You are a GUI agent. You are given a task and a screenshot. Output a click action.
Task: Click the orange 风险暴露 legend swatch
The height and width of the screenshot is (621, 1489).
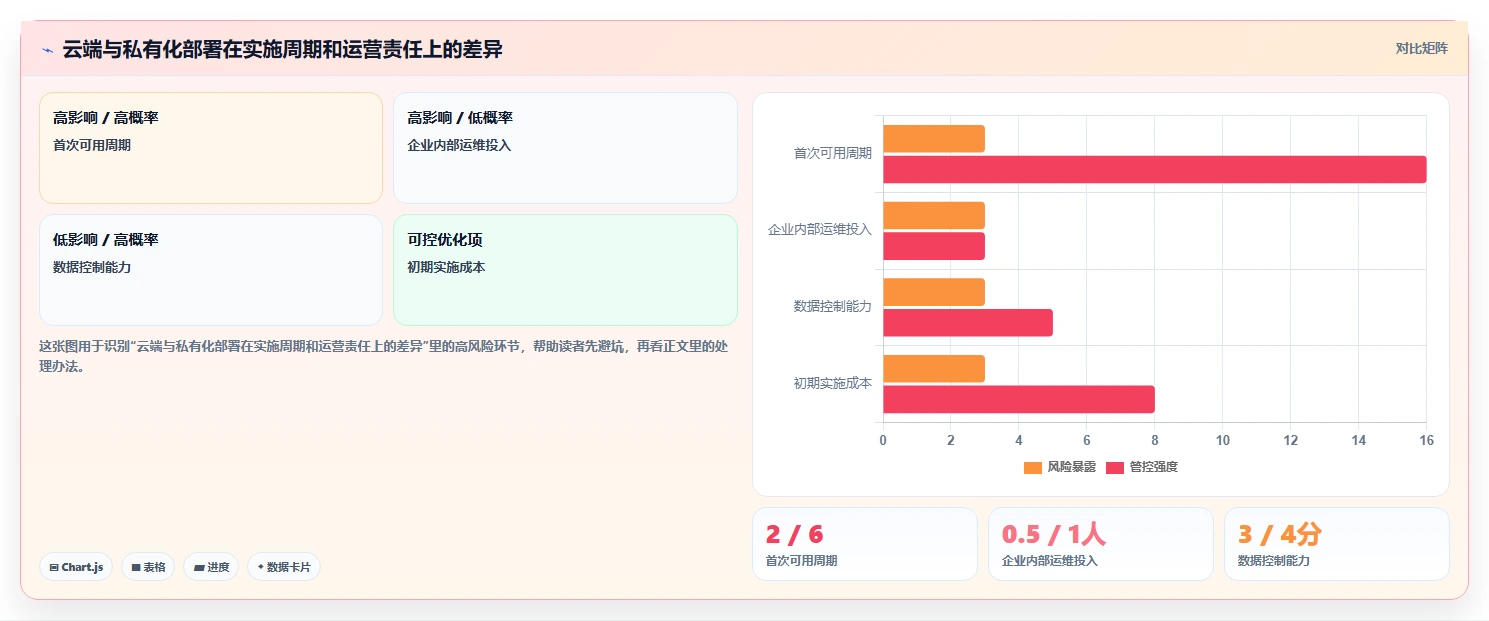click(1033, 467)
